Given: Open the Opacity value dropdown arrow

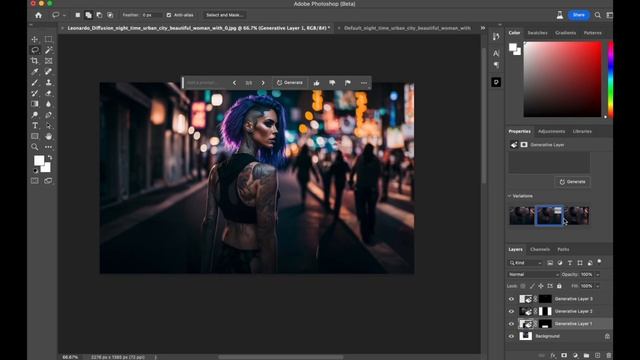Looking at the screenshot, I should pyautogui.click(x=598, y=275).
